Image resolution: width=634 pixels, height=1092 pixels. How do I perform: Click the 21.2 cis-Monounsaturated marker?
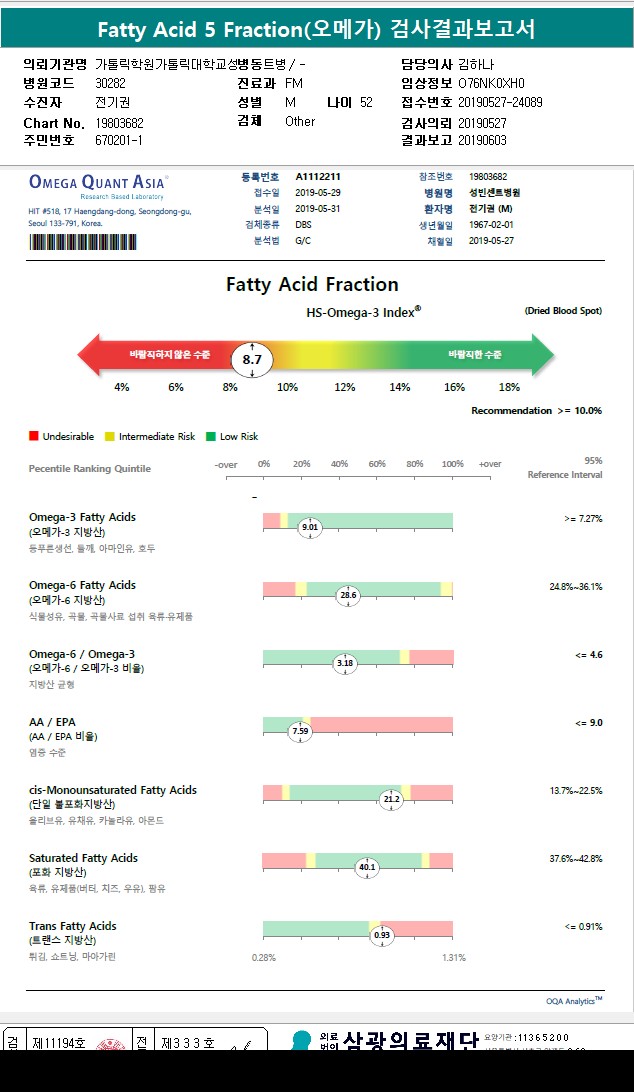pyautogui.click(x=391, y=799)
